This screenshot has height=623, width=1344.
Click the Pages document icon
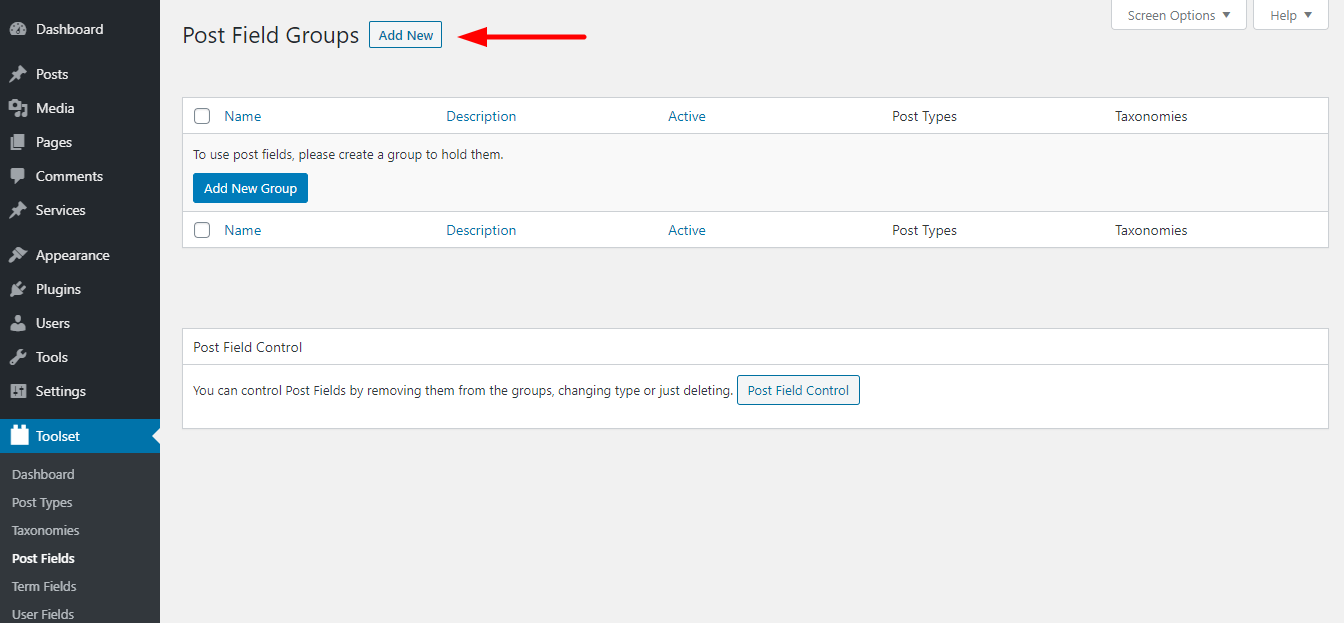(18, 142)
